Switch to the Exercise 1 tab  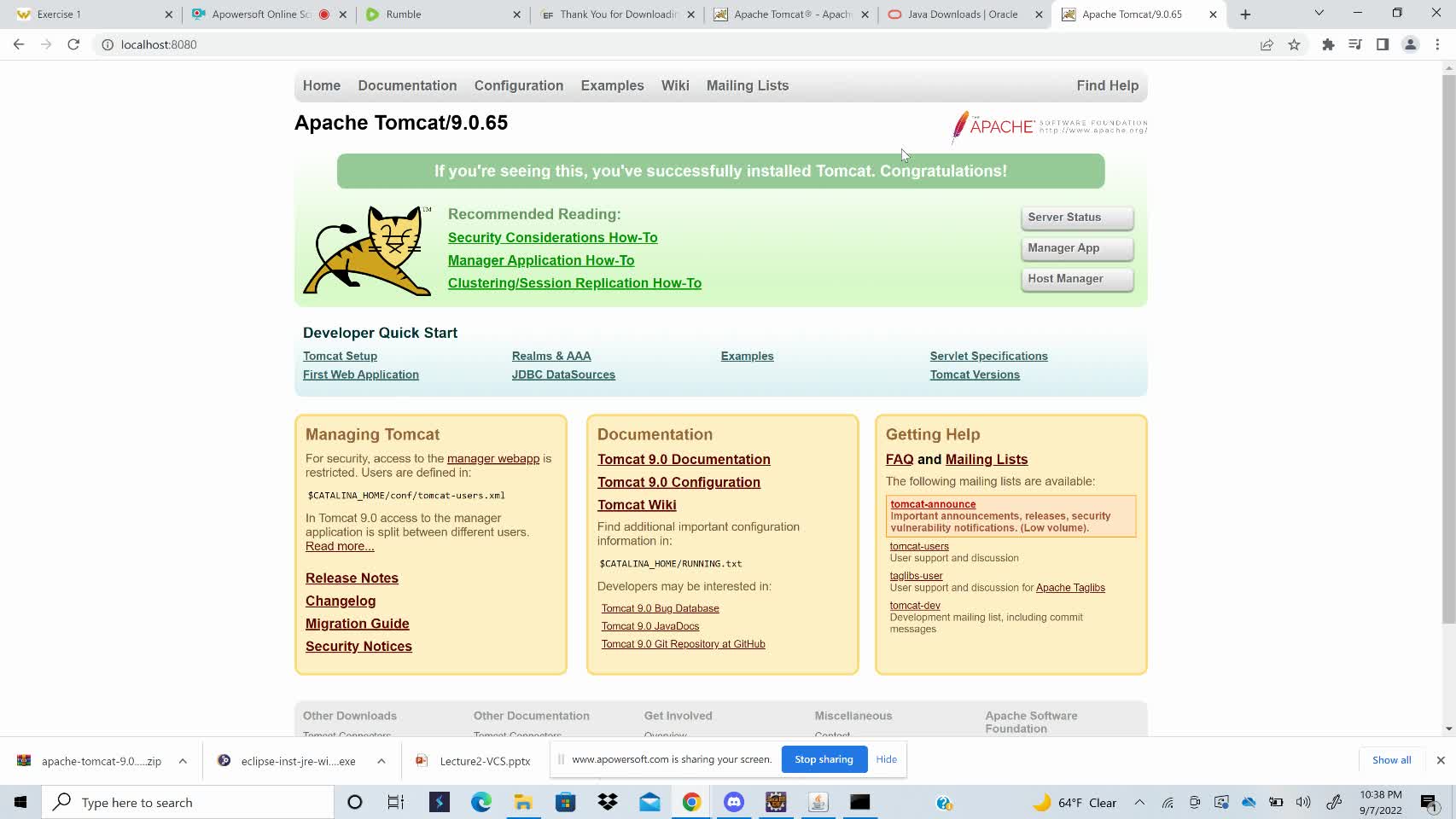point(94,15)
